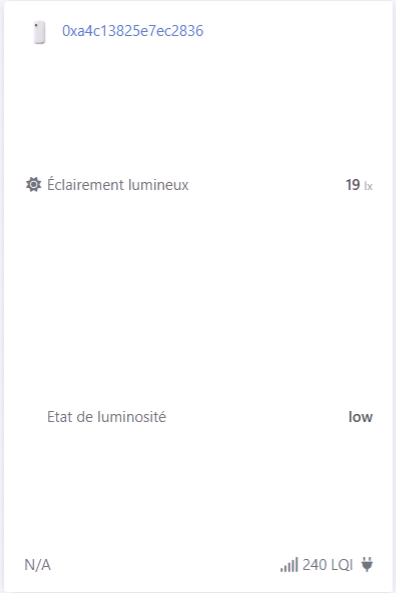Select the Etat de luminosité label
This screenshot has height=593, width=396.
click(107, 417)
